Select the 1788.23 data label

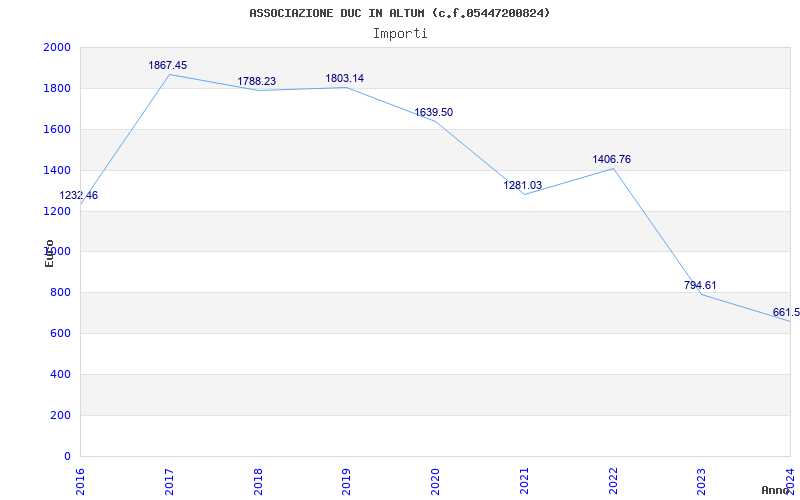(x=257, y=82)
